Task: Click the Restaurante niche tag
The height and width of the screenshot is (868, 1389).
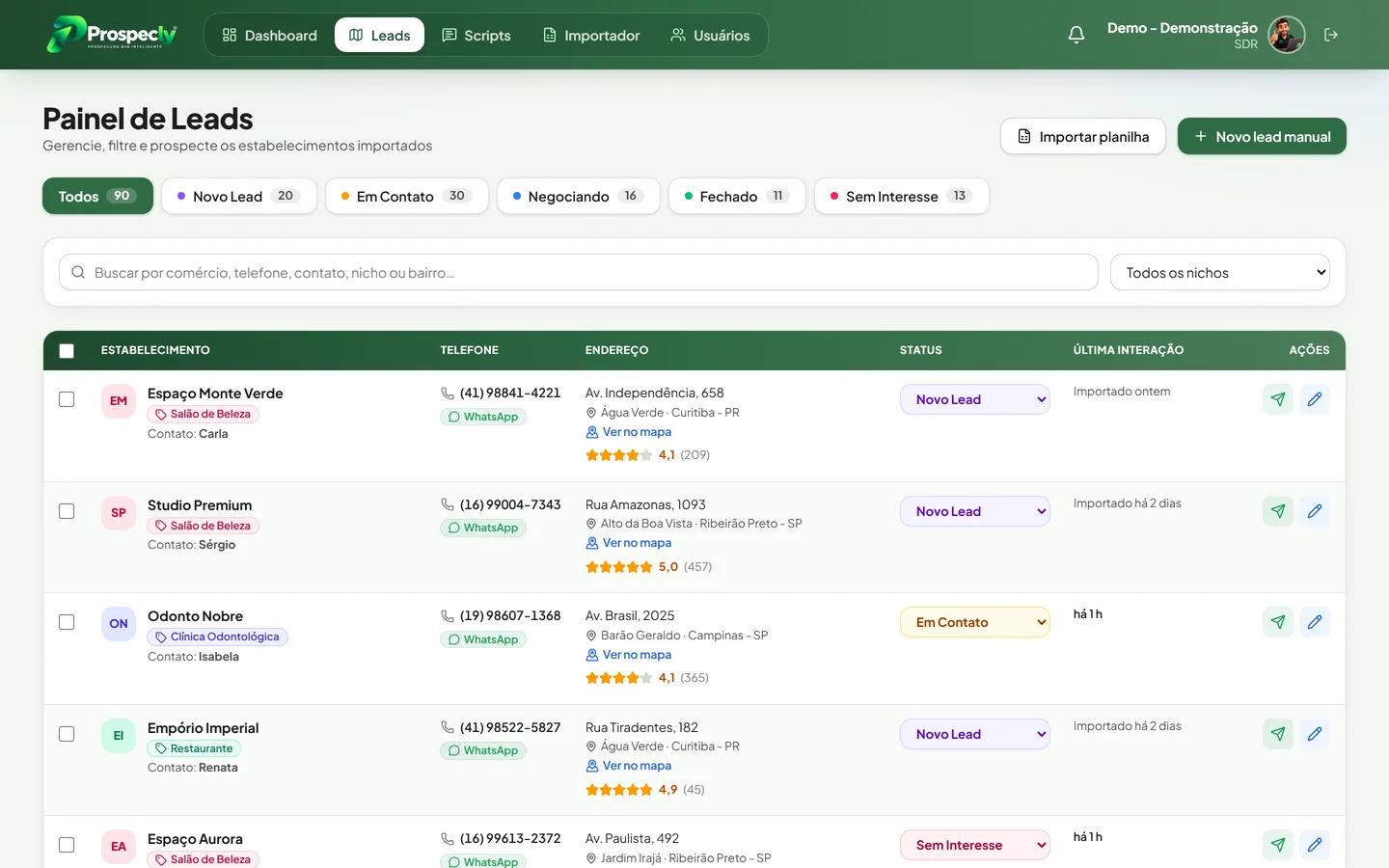Action: [x=194, y=748]
